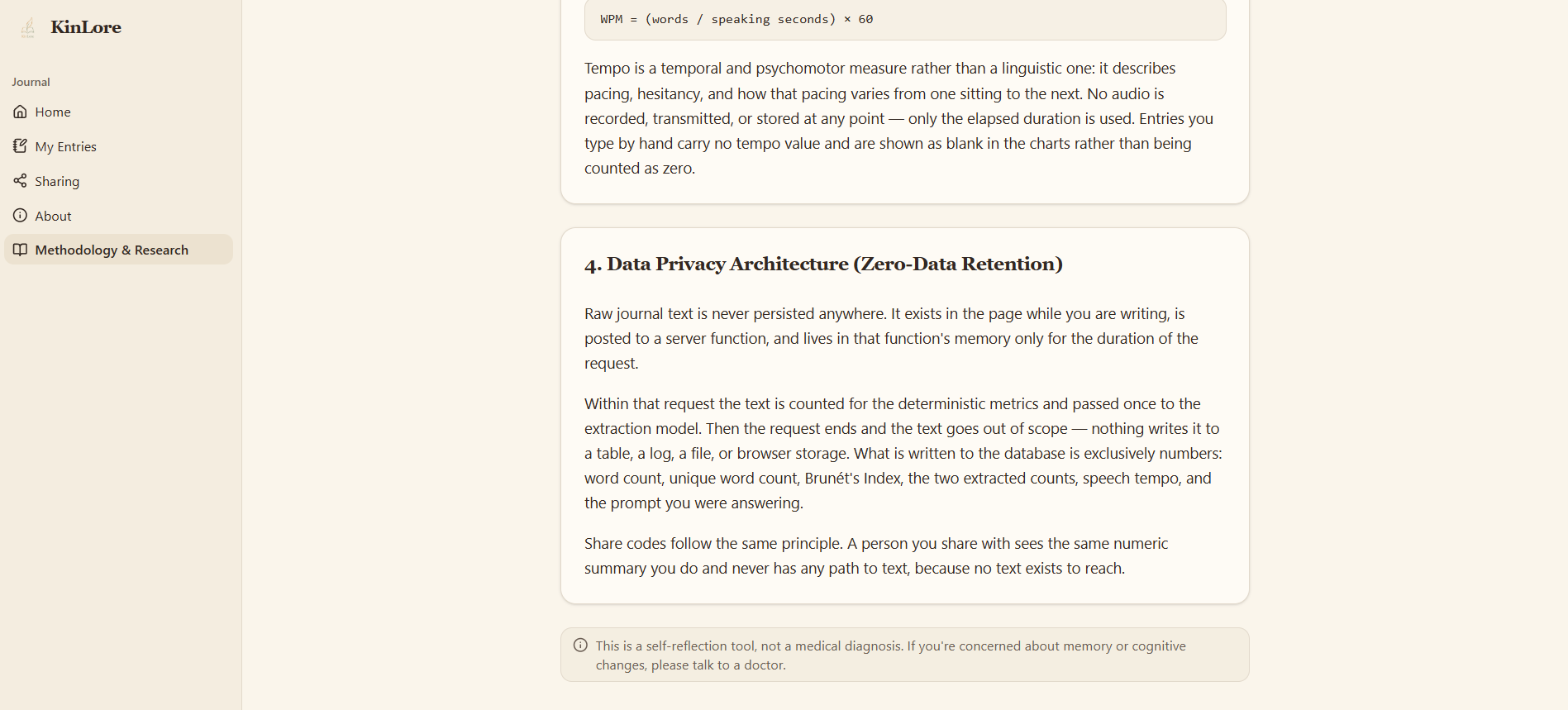
Task: Click the KinLore brand title
Action: pos(86,27)
